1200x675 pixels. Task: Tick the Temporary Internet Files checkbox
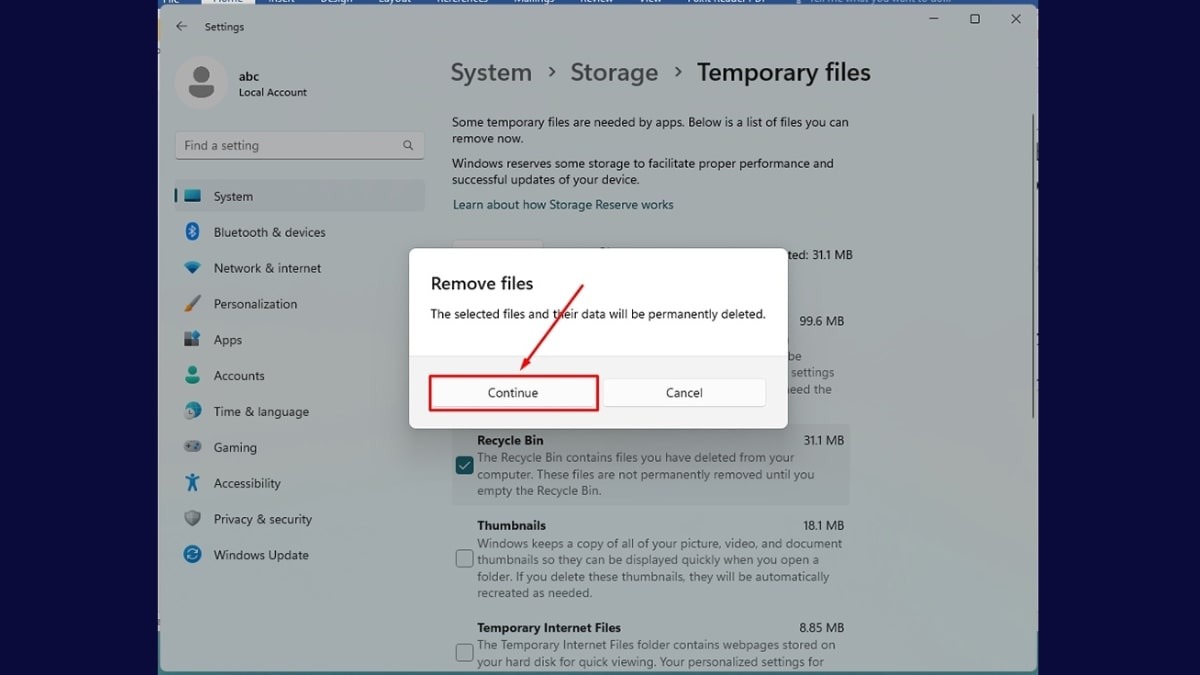click(464, 653)
